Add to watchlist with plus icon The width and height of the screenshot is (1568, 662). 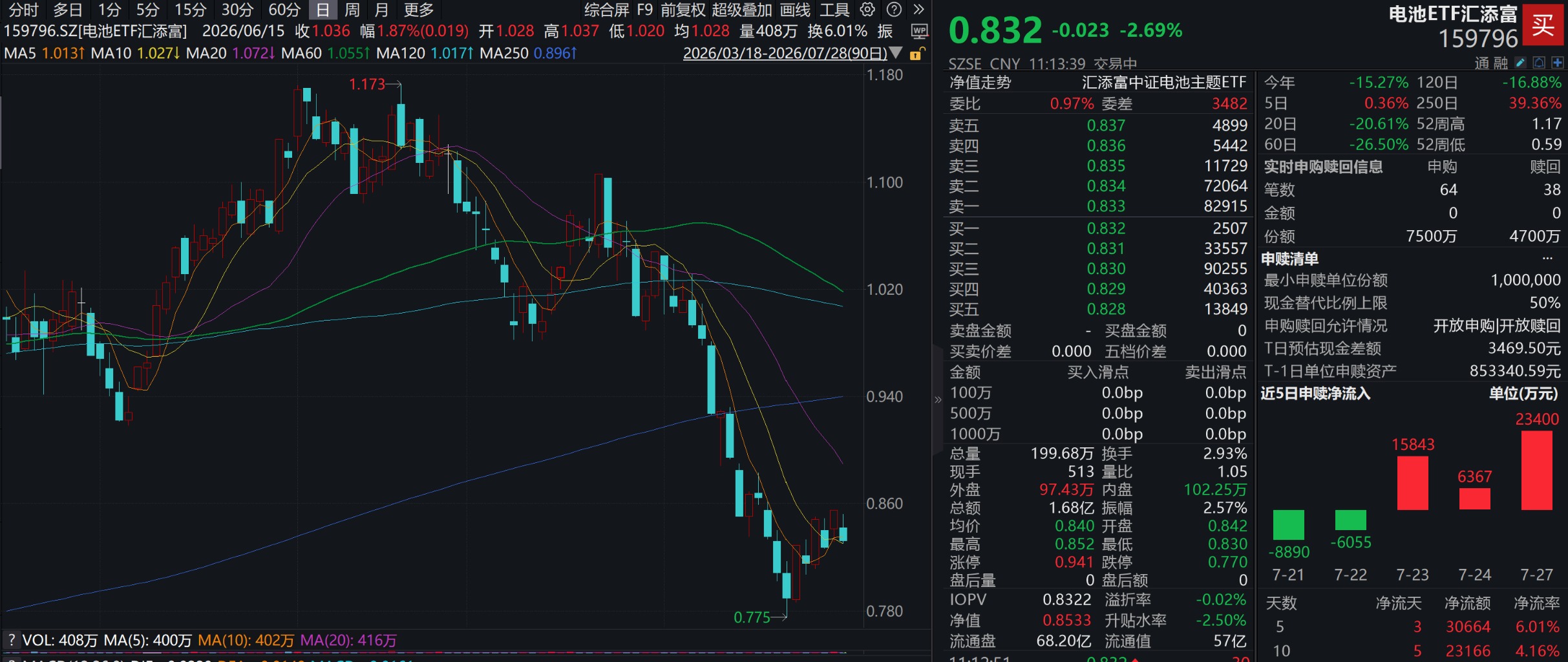[1557, 63]
